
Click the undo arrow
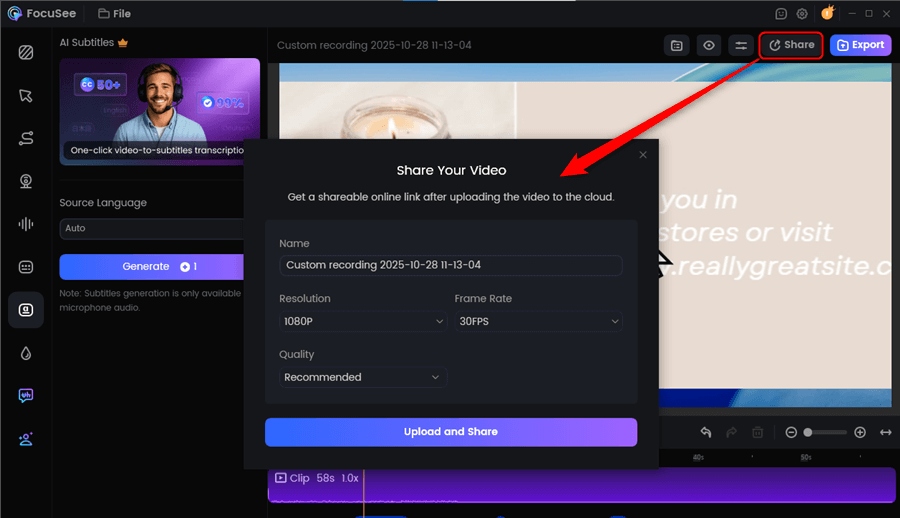706,432
